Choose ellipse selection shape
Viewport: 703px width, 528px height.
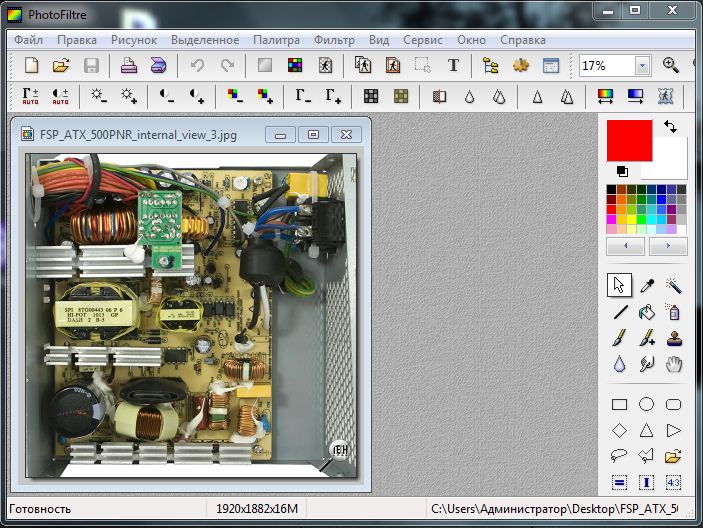[x=646, y=404]
